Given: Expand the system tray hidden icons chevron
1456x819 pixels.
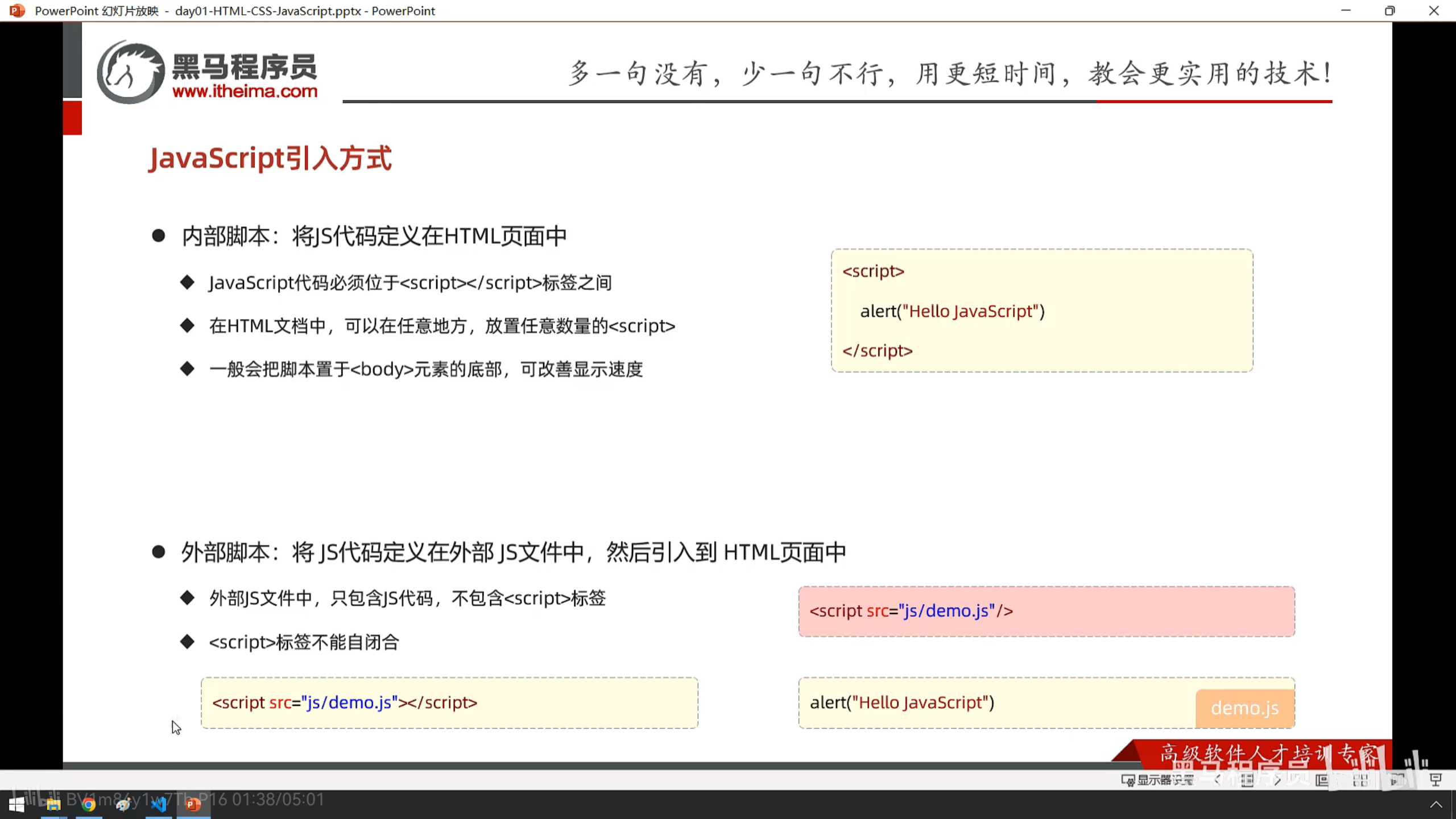Looking at the screenshot, I should click(1436, 804).
